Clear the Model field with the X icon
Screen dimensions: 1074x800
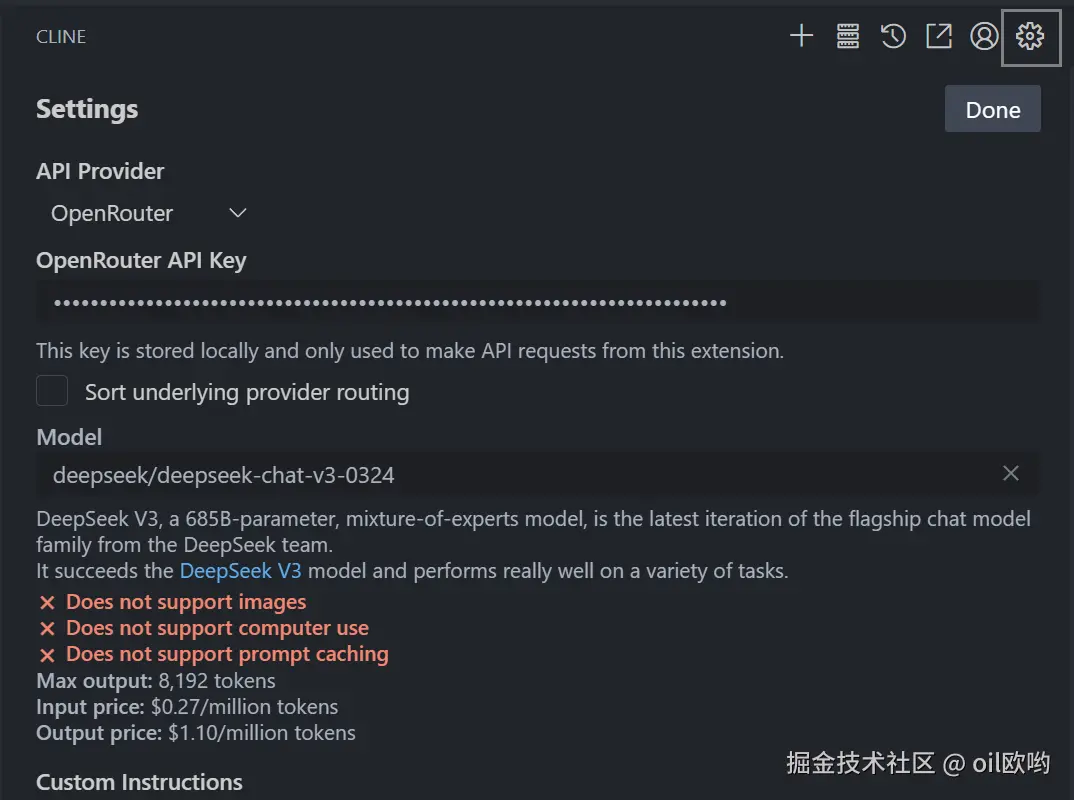[1011, 473]
